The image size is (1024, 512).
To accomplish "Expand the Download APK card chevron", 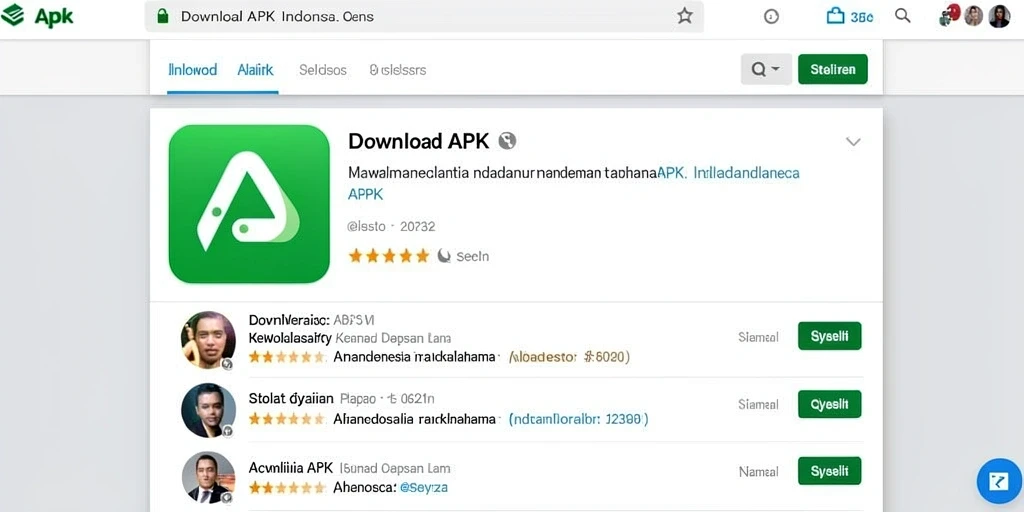I will tap(853, 142).
